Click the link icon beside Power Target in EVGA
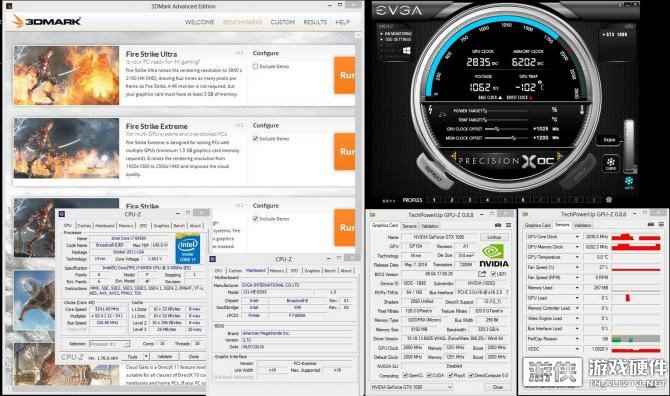 point(443,114)
